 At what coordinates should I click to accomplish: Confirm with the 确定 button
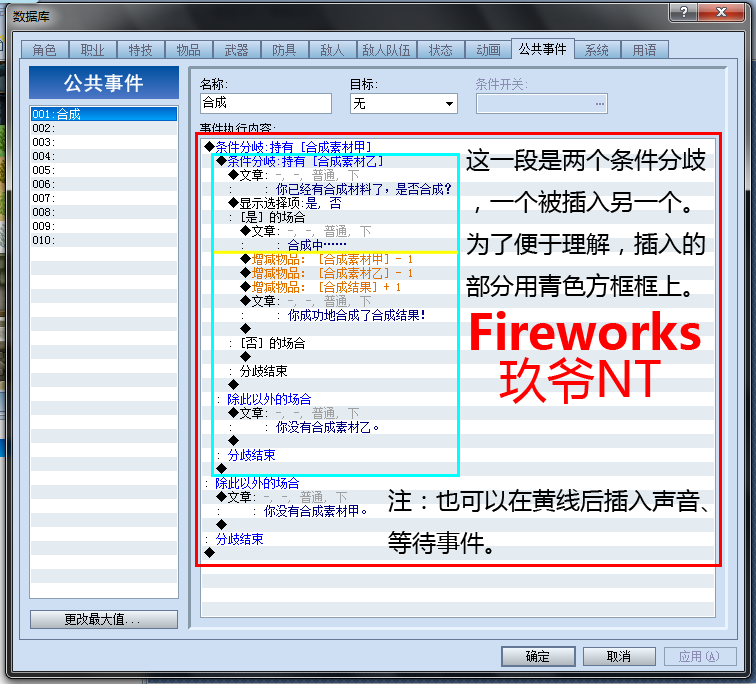[538, 657]
